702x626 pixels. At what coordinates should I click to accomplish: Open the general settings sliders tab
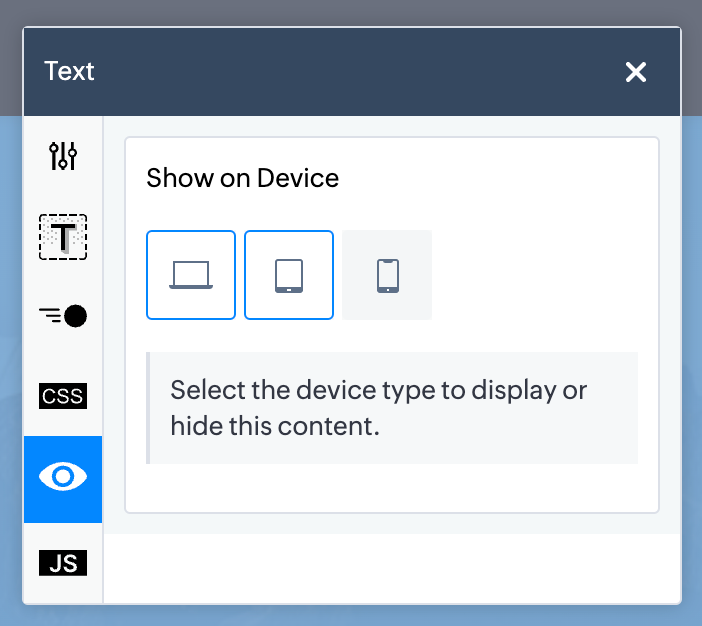(x=63, y=156)
